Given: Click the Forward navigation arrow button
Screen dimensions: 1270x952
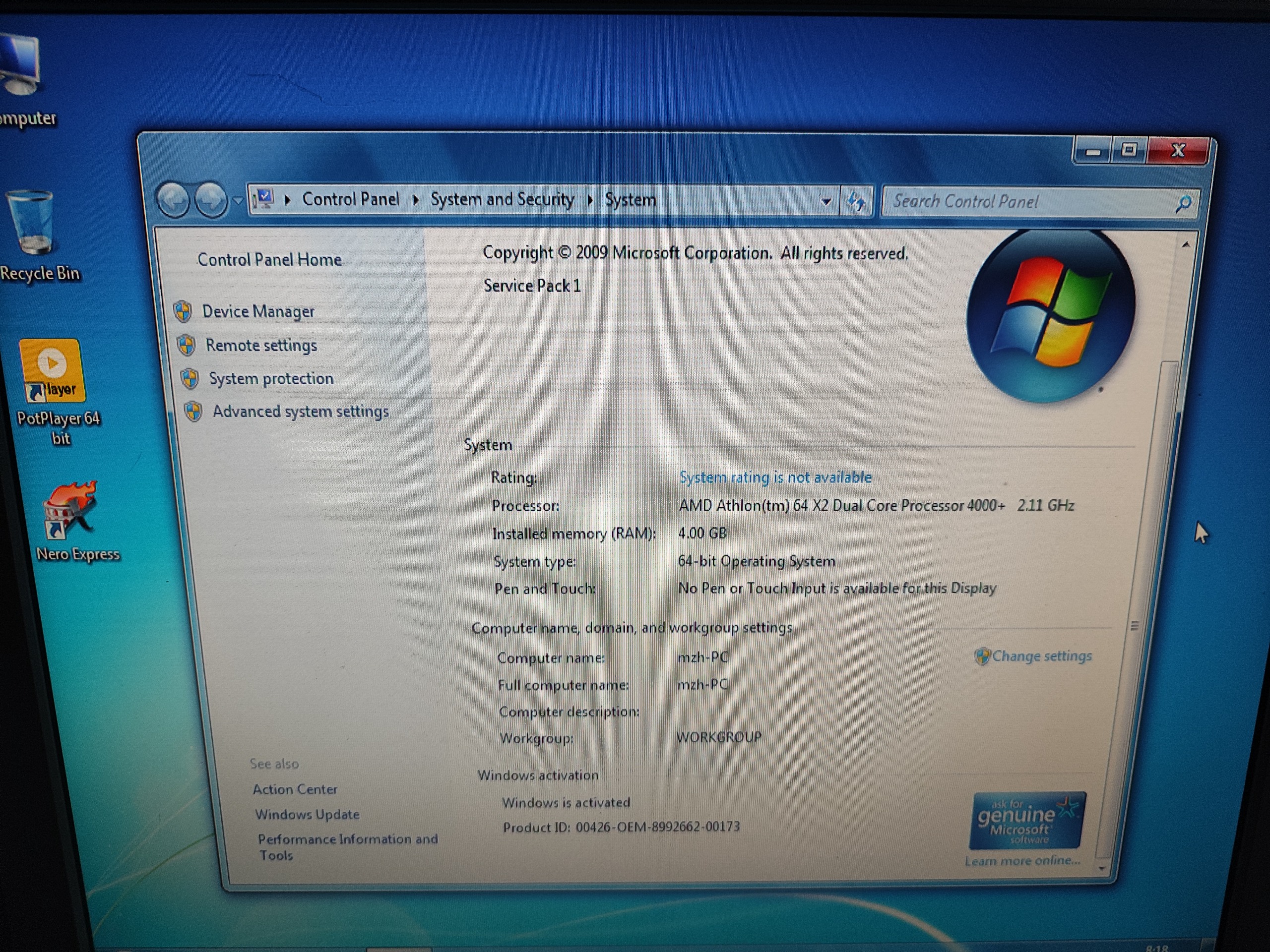Looking at the screenshot, I should coord(211,200).
